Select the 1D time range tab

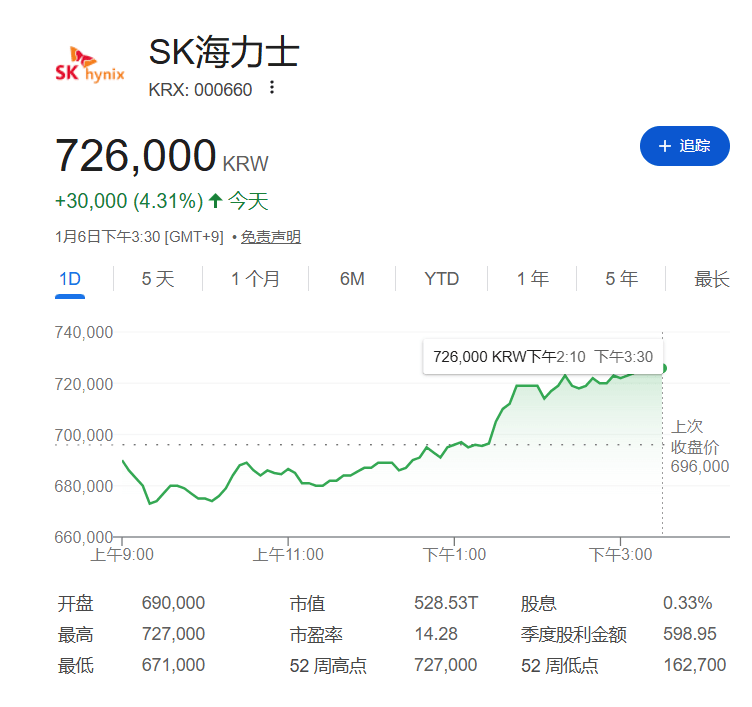pos(69,279)
